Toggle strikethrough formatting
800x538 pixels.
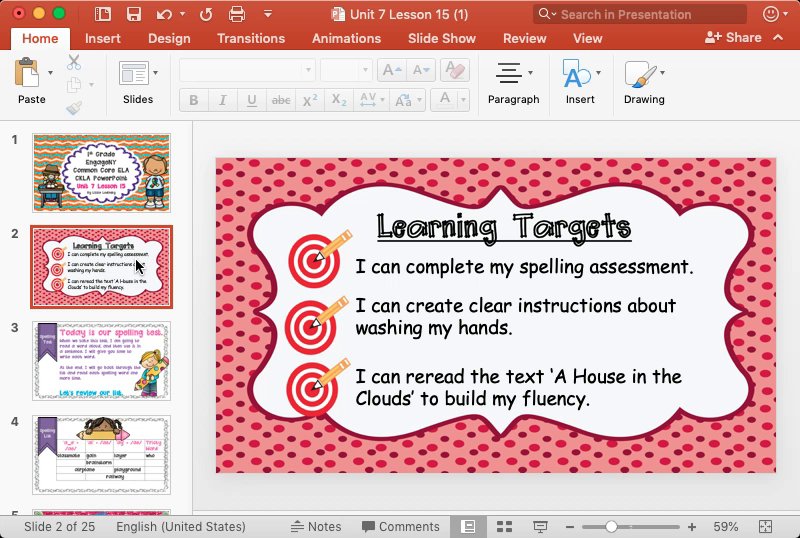tap(281, 100)
